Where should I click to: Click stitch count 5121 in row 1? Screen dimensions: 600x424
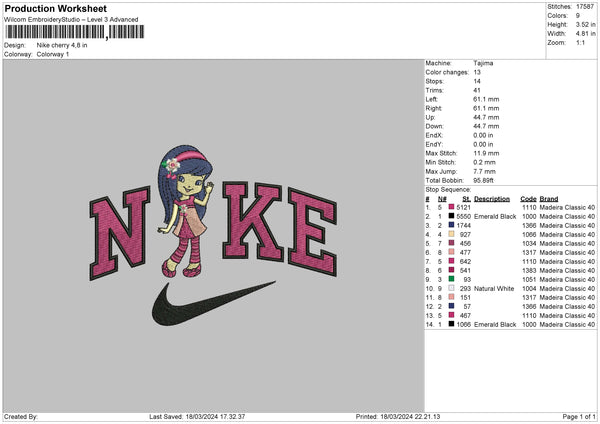pyautogui.click(x=463, y=207)
